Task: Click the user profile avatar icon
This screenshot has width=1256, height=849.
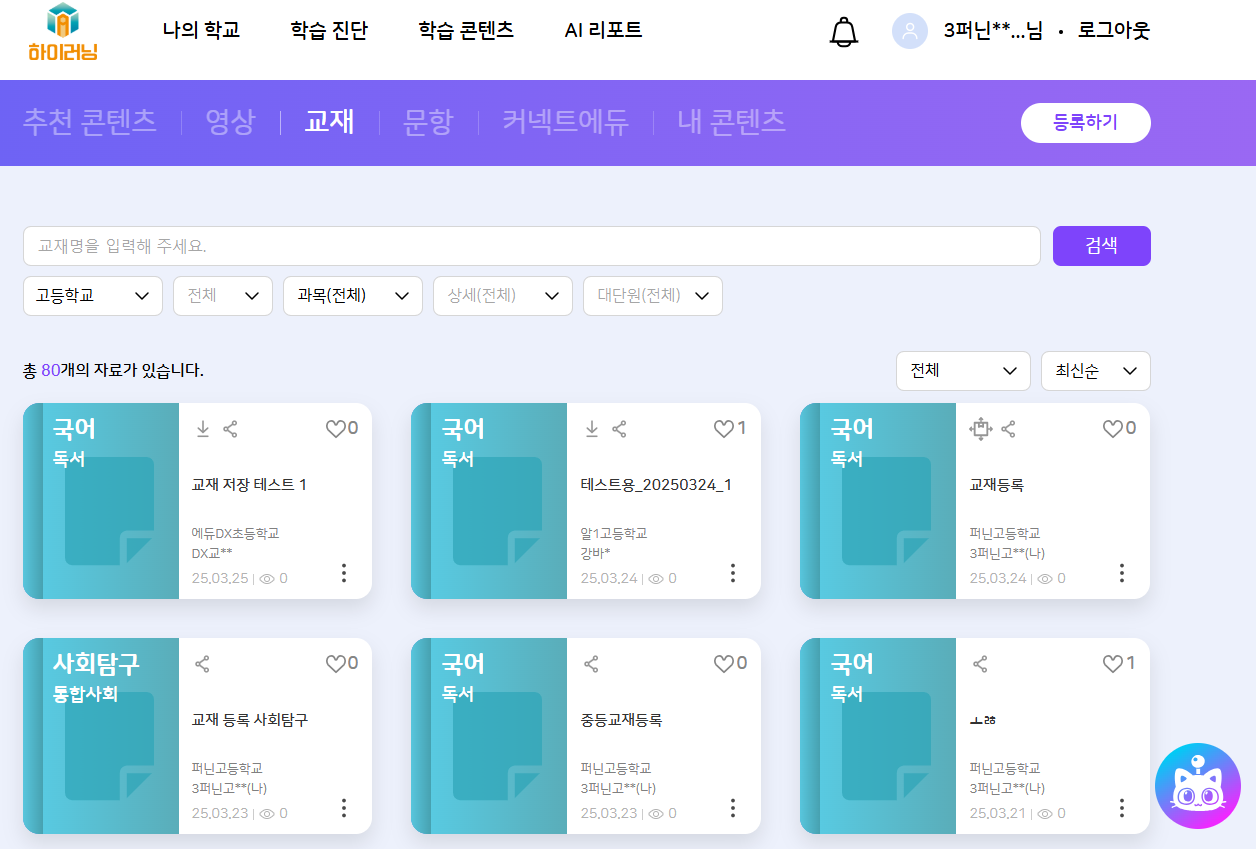Action: point(910,31)
